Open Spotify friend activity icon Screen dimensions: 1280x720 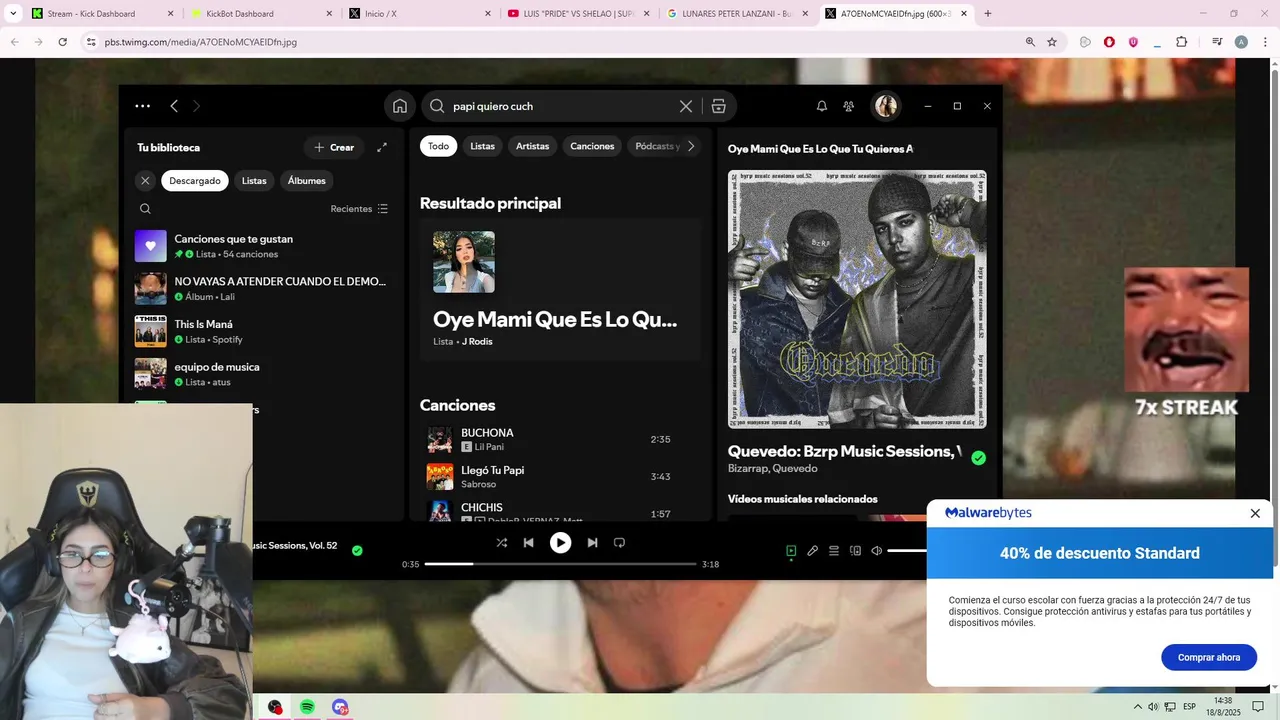[849, 106]
